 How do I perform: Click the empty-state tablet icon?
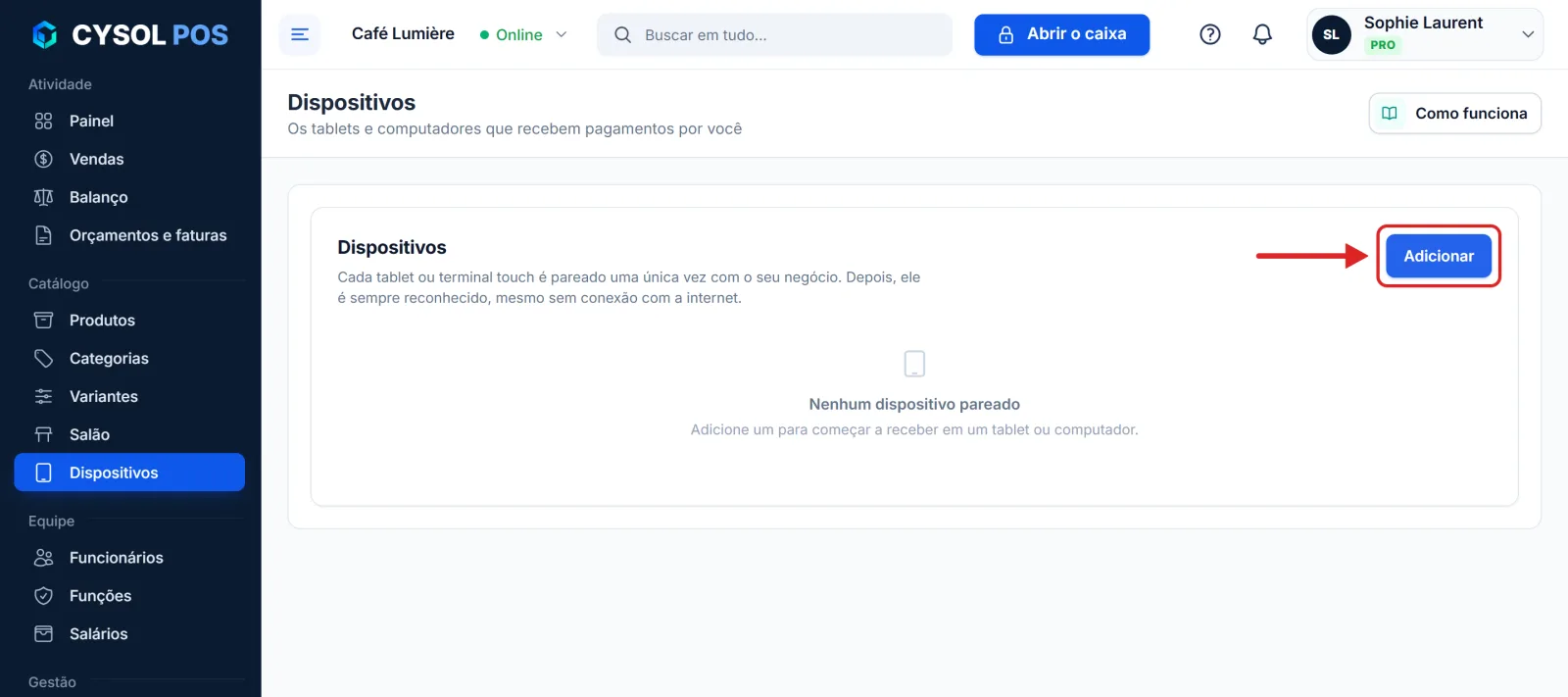914,364
